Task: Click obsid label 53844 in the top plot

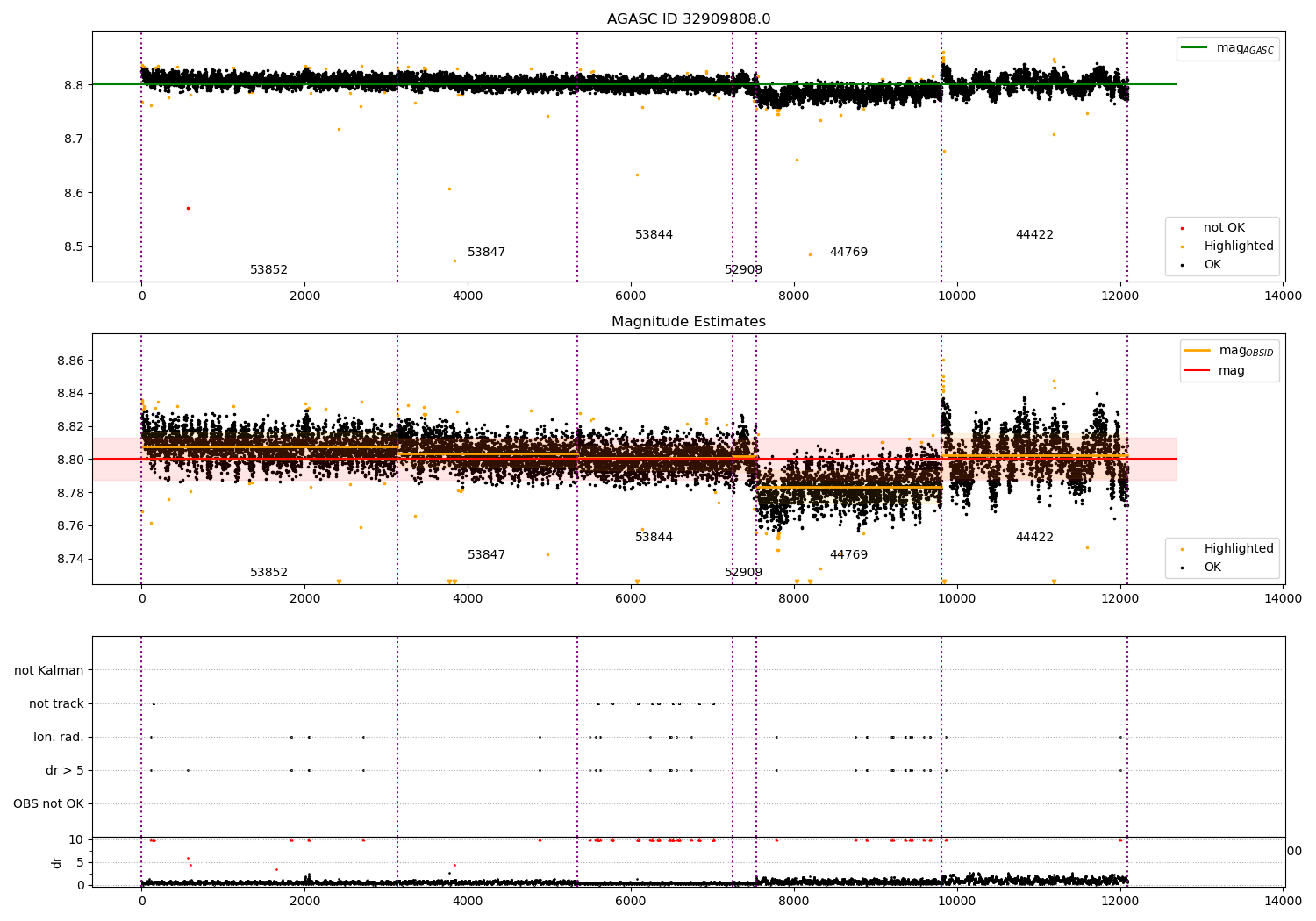Action: tap(654, 235)
